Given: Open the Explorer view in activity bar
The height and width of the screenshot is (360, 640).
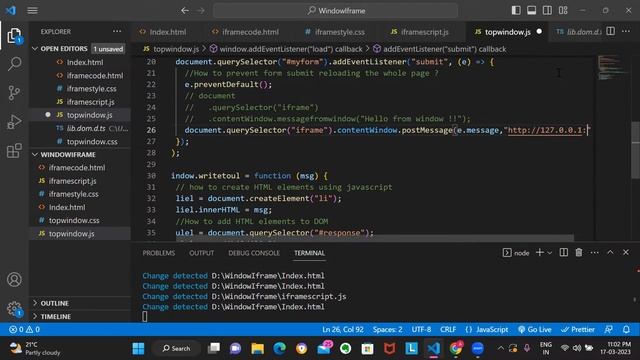Looking at the screenshot, I should (x=14, y=36).
